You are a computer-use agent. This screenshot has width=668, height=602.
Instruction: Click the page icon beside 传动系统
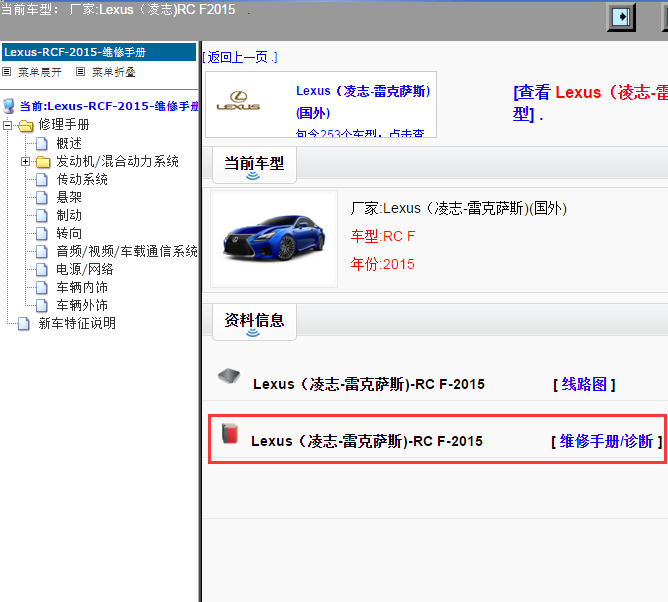click(x=42, y=180)
